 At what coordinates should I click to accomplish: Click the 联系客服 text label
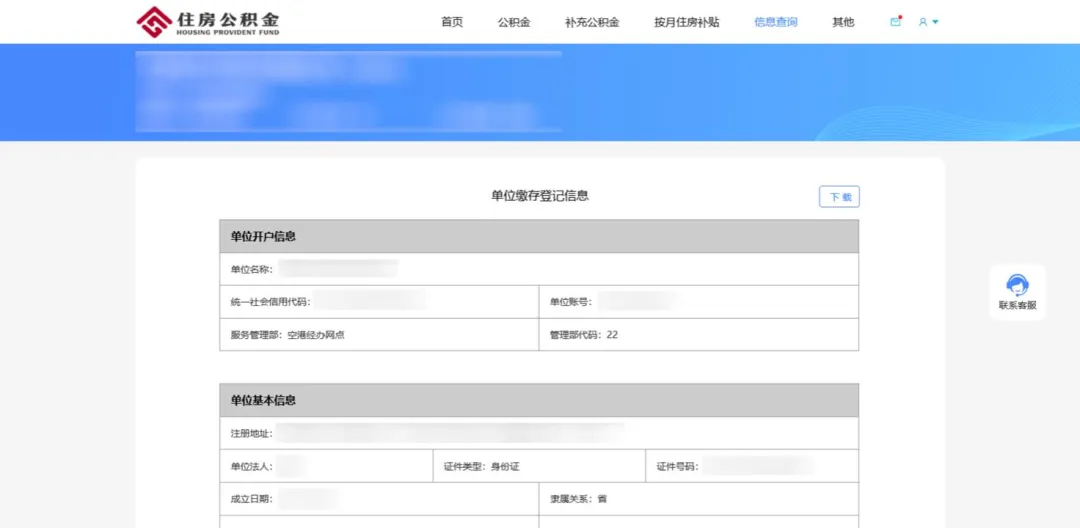pos(1017,306)
